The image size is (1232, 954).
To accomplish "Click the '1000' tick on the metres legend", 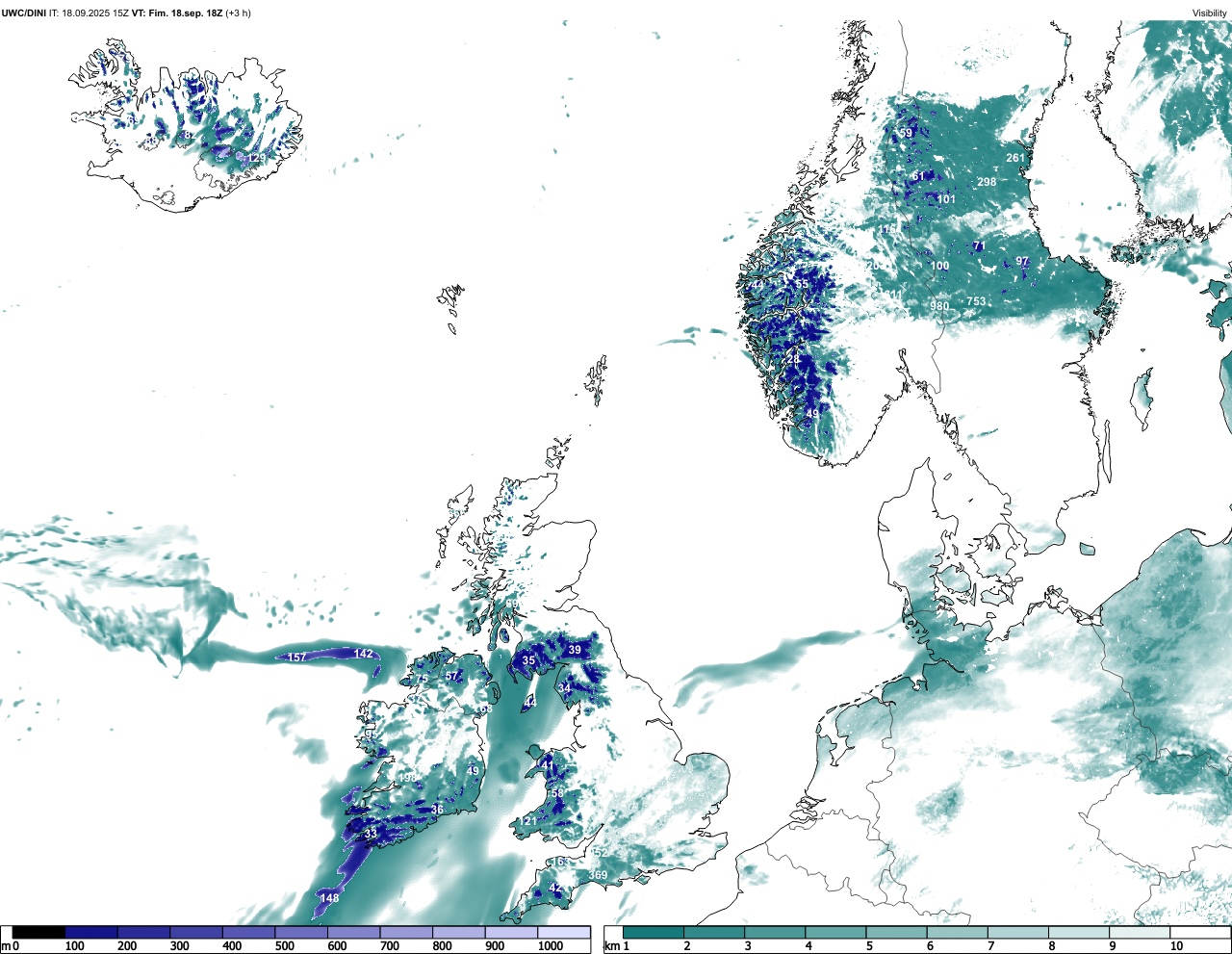I will [x=551, y=946].
